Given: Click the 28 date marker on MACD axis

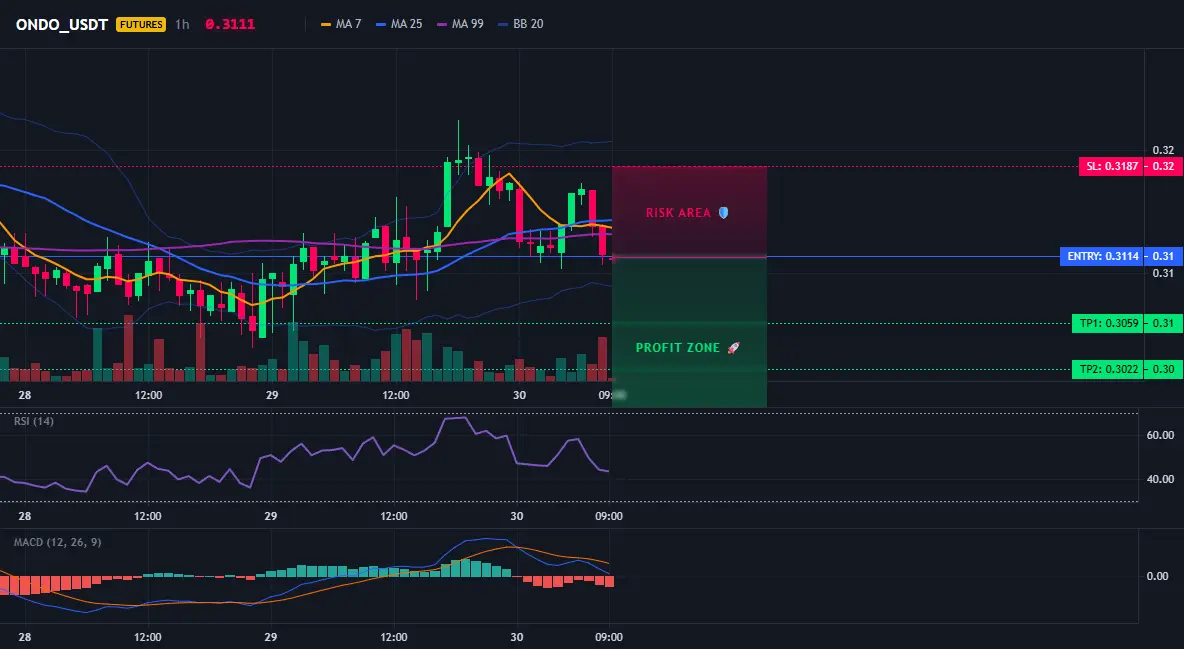Looking at the screenshot, I should (25, 637).
